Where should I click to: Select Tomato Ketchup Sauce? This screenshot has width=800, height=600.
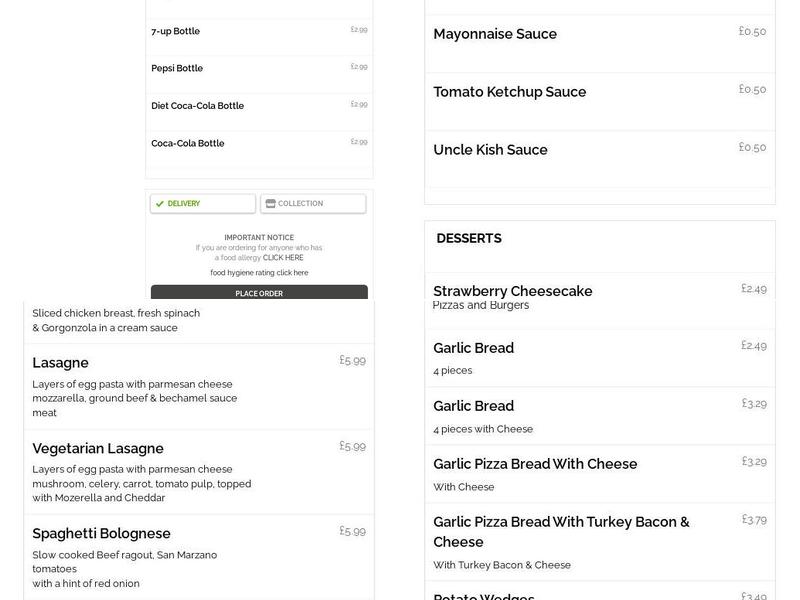pyautogui.click(x=599, y=91)
